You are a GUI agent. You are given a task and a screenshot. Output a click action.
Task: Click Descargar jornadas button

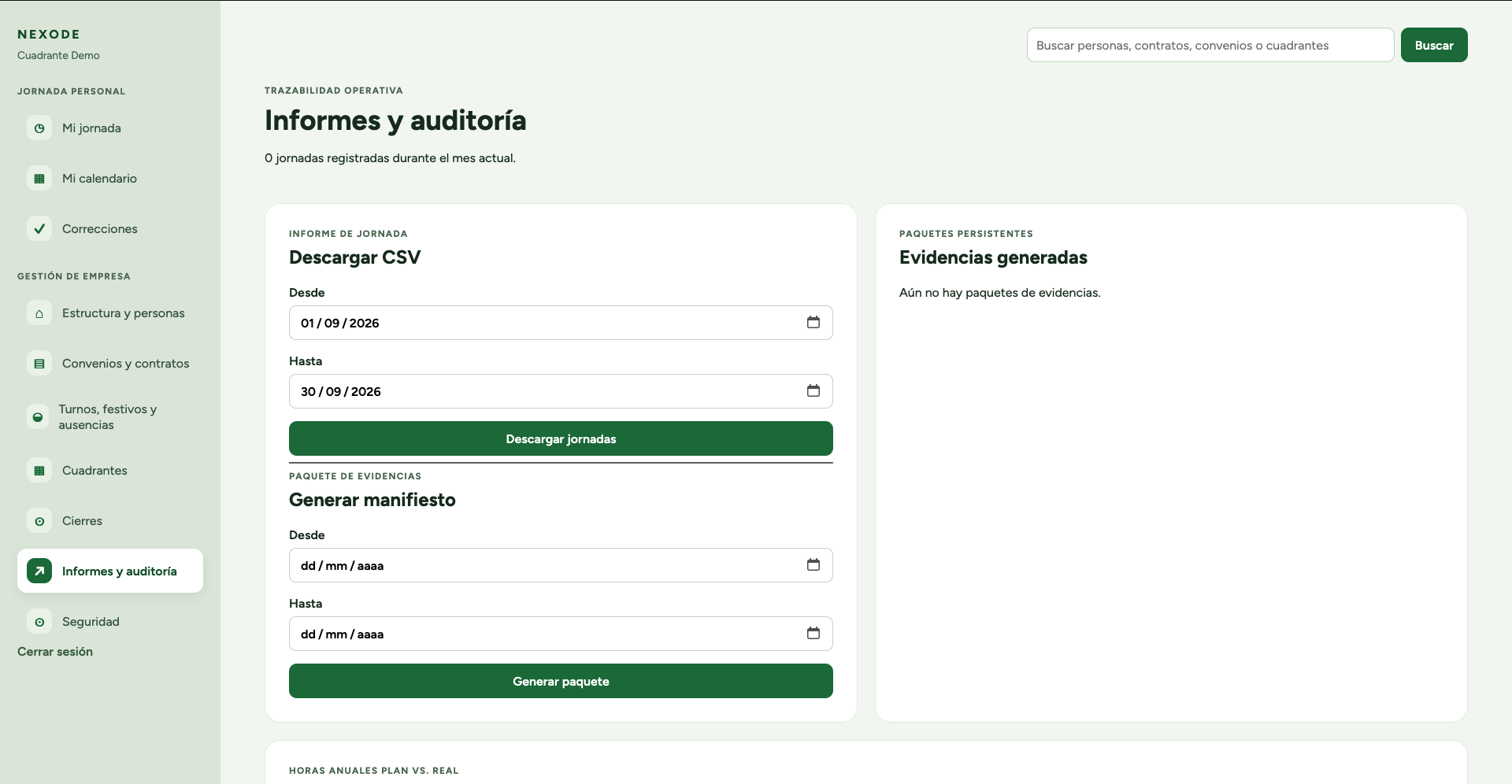(561, 438)
